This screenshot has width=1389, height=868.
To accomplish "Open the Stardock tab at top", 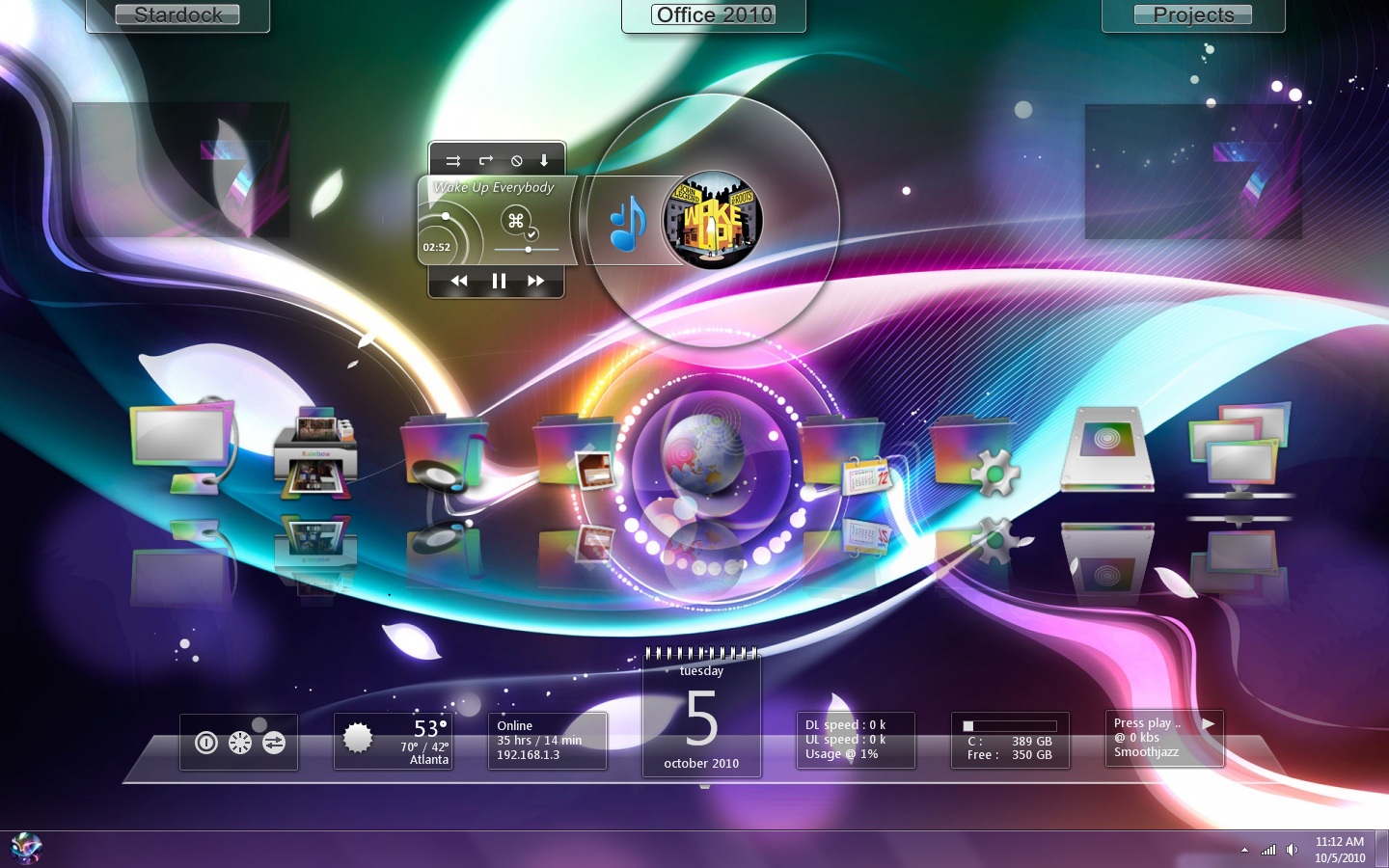I will coord(177,14).
